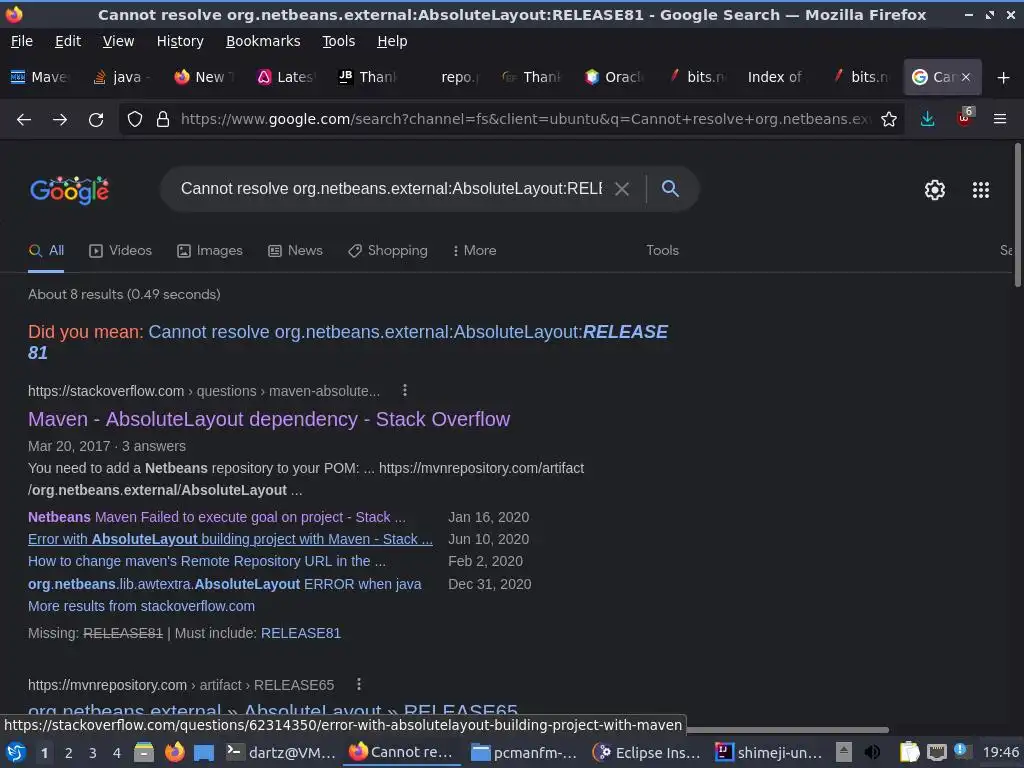Open Google quick settings gear
The height and width of the screenshot is (768, 1024).
(x=935, y=190)
